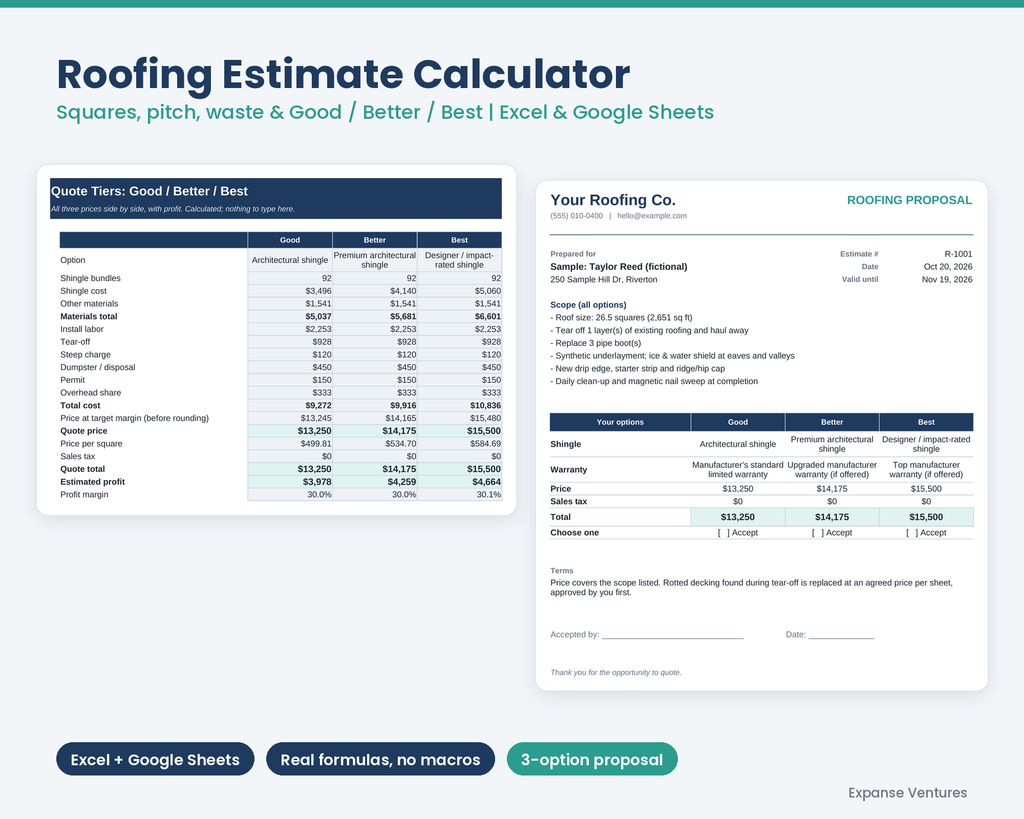Click the 'Other materials' row label
The image size is (1024, 819).
tap(89, 304)
